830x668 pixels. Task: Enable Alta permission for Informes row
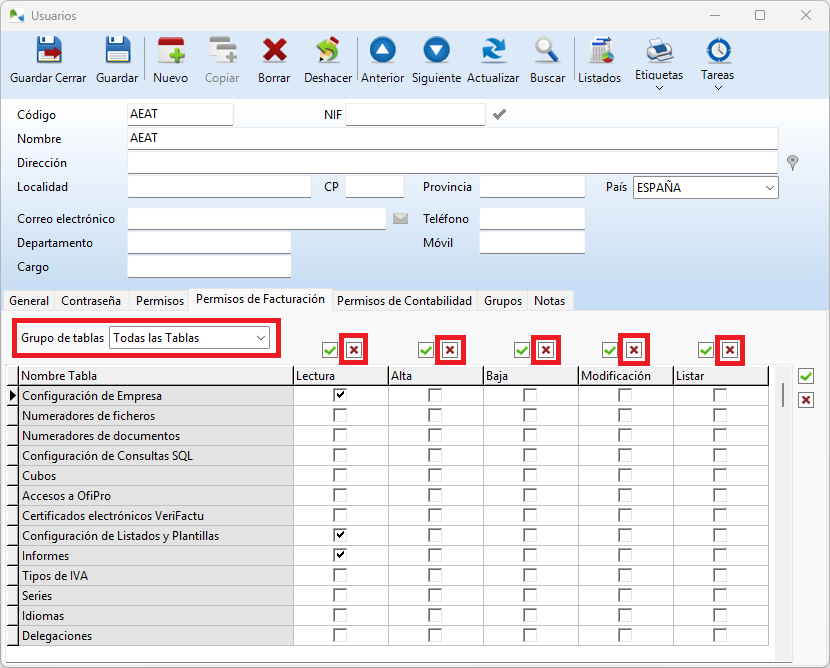[435, 556]
